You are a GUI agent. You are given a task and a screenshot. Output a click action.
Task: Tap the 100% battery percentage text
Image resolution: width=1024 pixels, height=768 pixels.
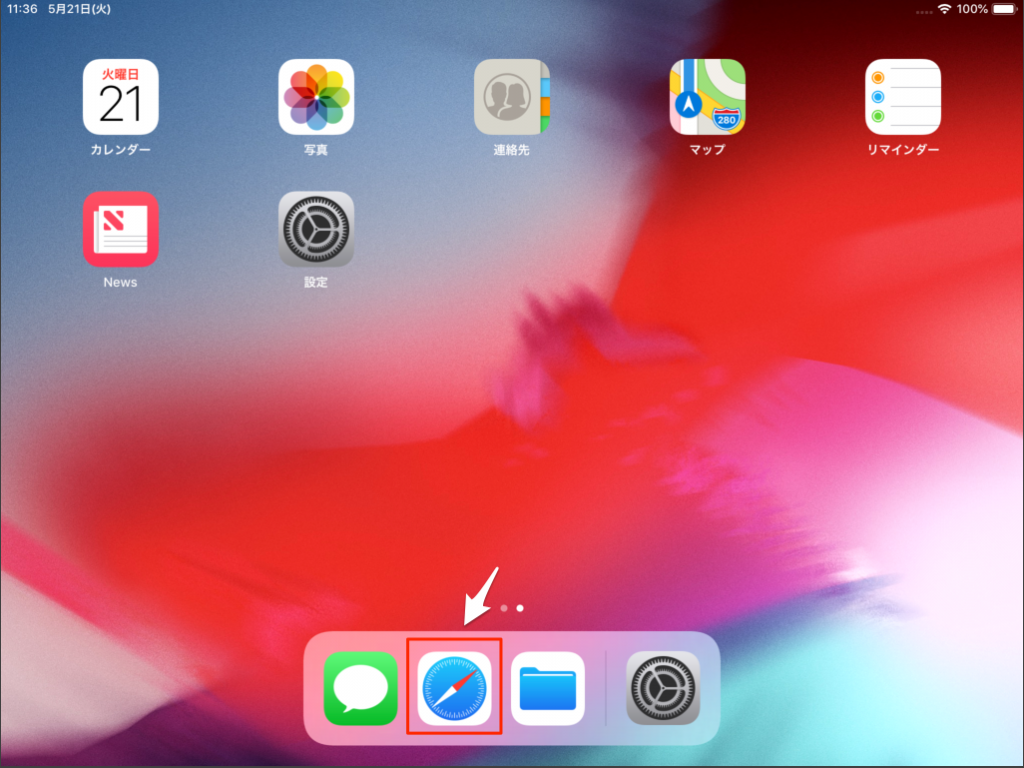click(972, 9)
